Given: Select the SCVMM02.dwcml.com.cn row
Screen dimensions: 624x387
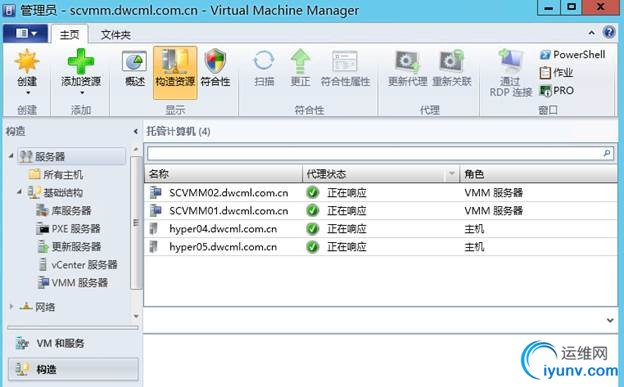Looking at the screenshot, I should [x=380, y=193].
